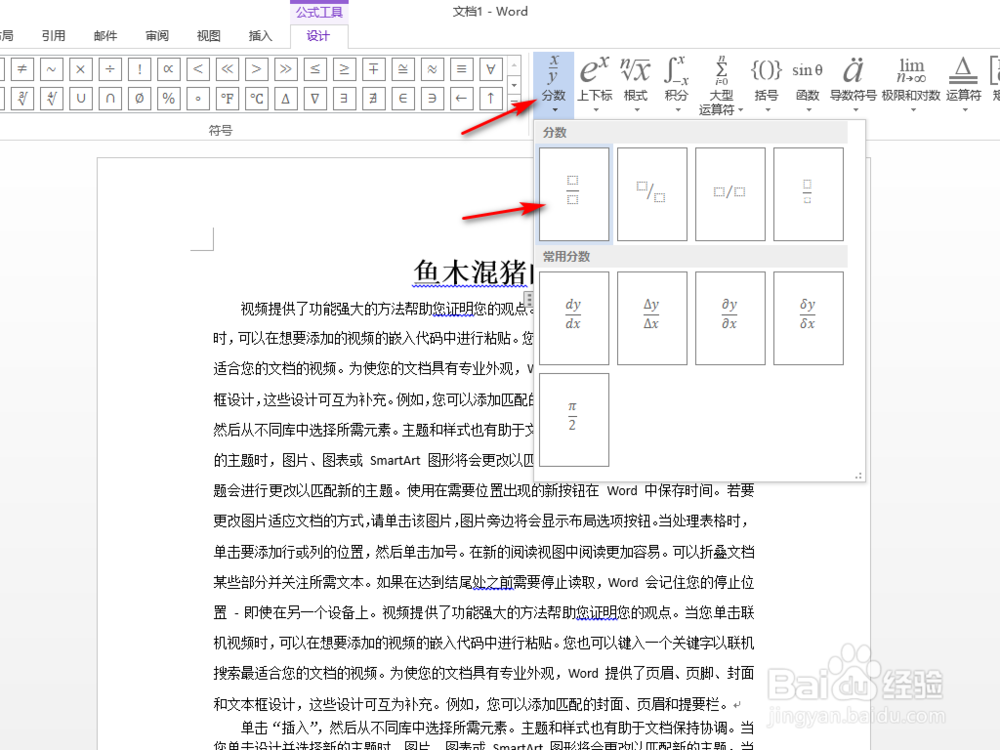Image resolution: width=1000 pixels, height=750 pixels.
Task: Switch to the 引用 tab
Action: [54, 36]
